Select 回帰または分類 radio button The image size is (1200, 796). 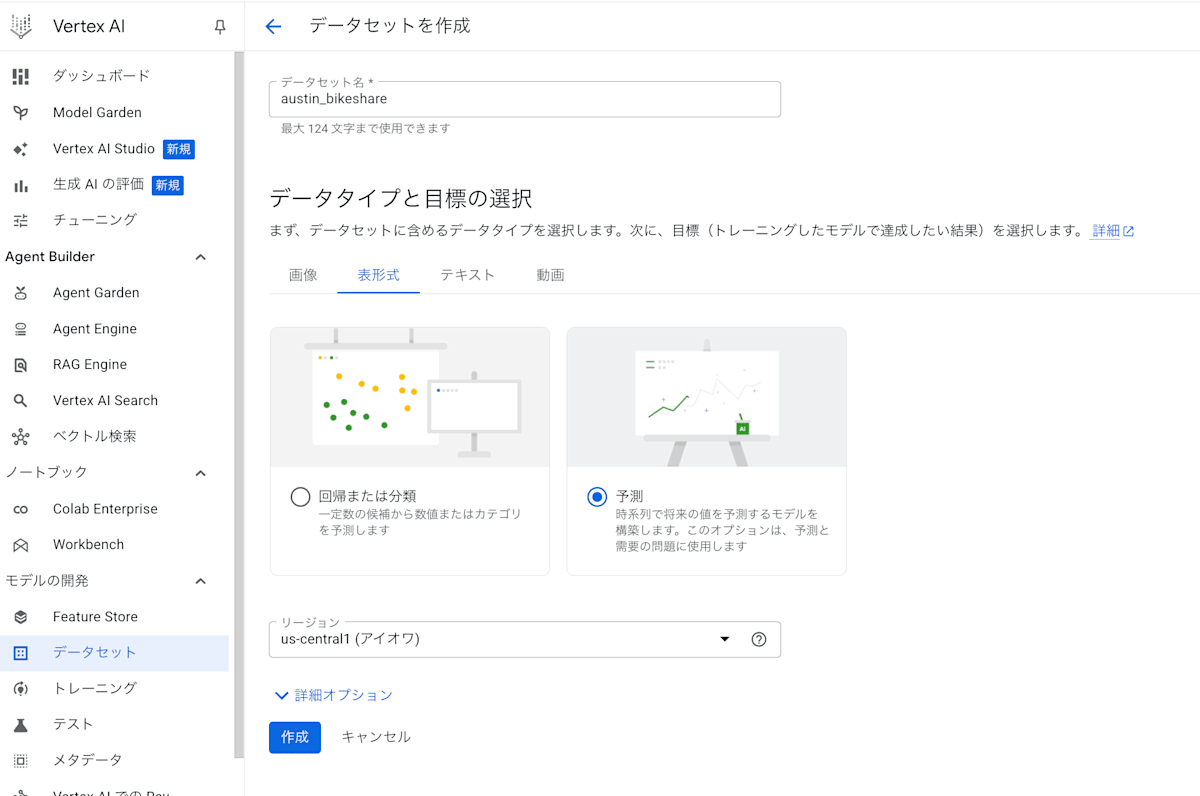(x=300, y=497)
